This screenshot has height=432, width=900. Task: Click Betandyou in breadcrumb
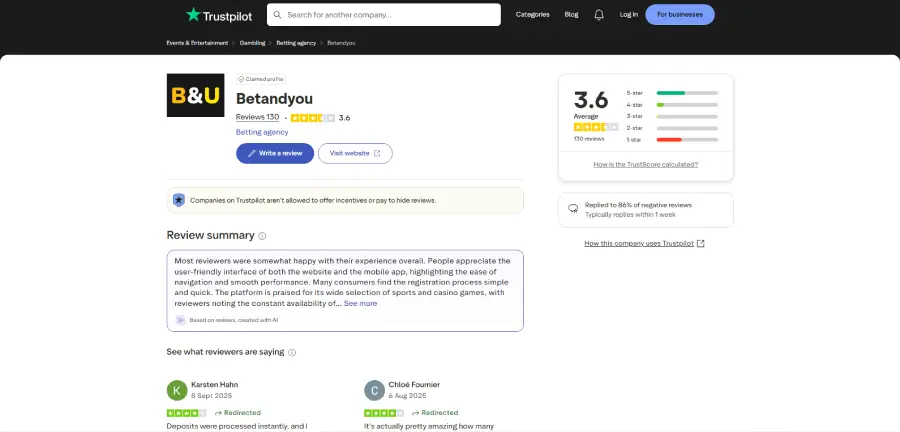(x=341, y=43)
